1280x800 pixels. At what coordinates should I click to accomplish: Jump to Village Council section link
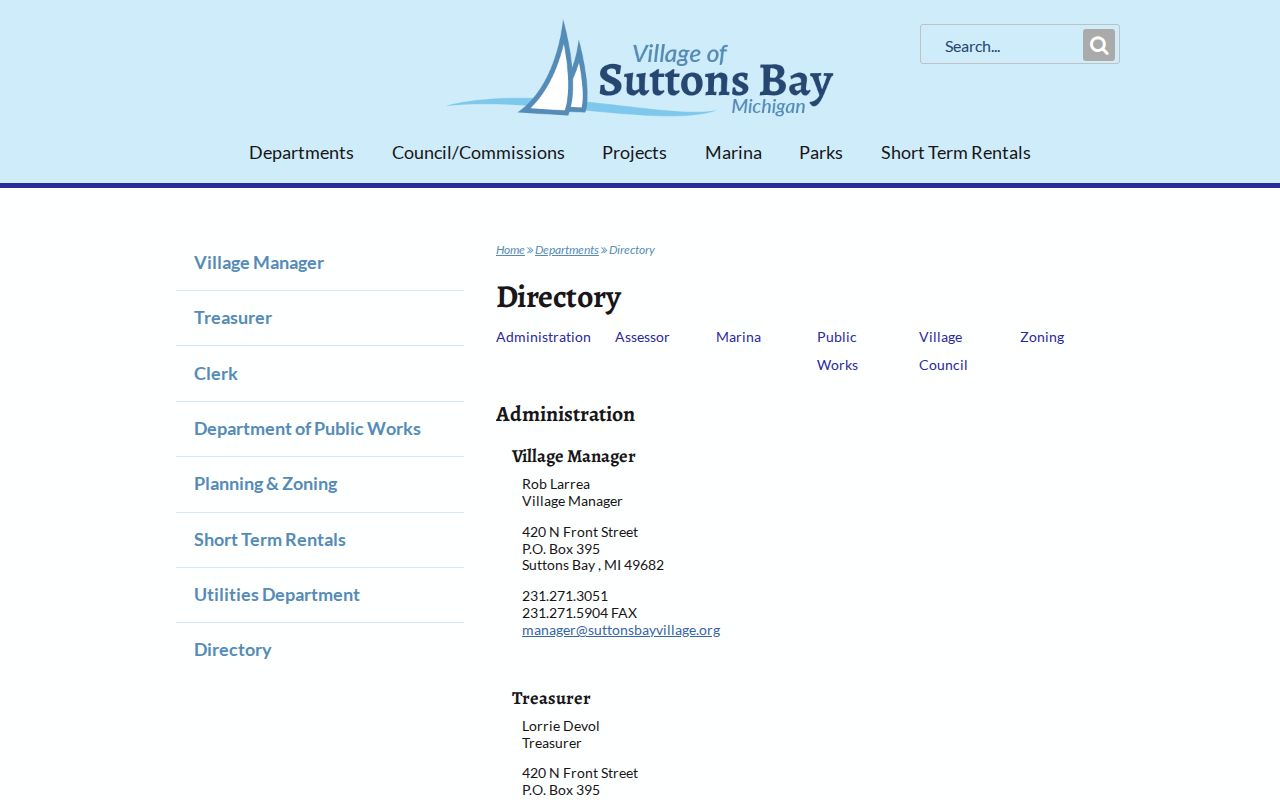click(x=943, y=351)
